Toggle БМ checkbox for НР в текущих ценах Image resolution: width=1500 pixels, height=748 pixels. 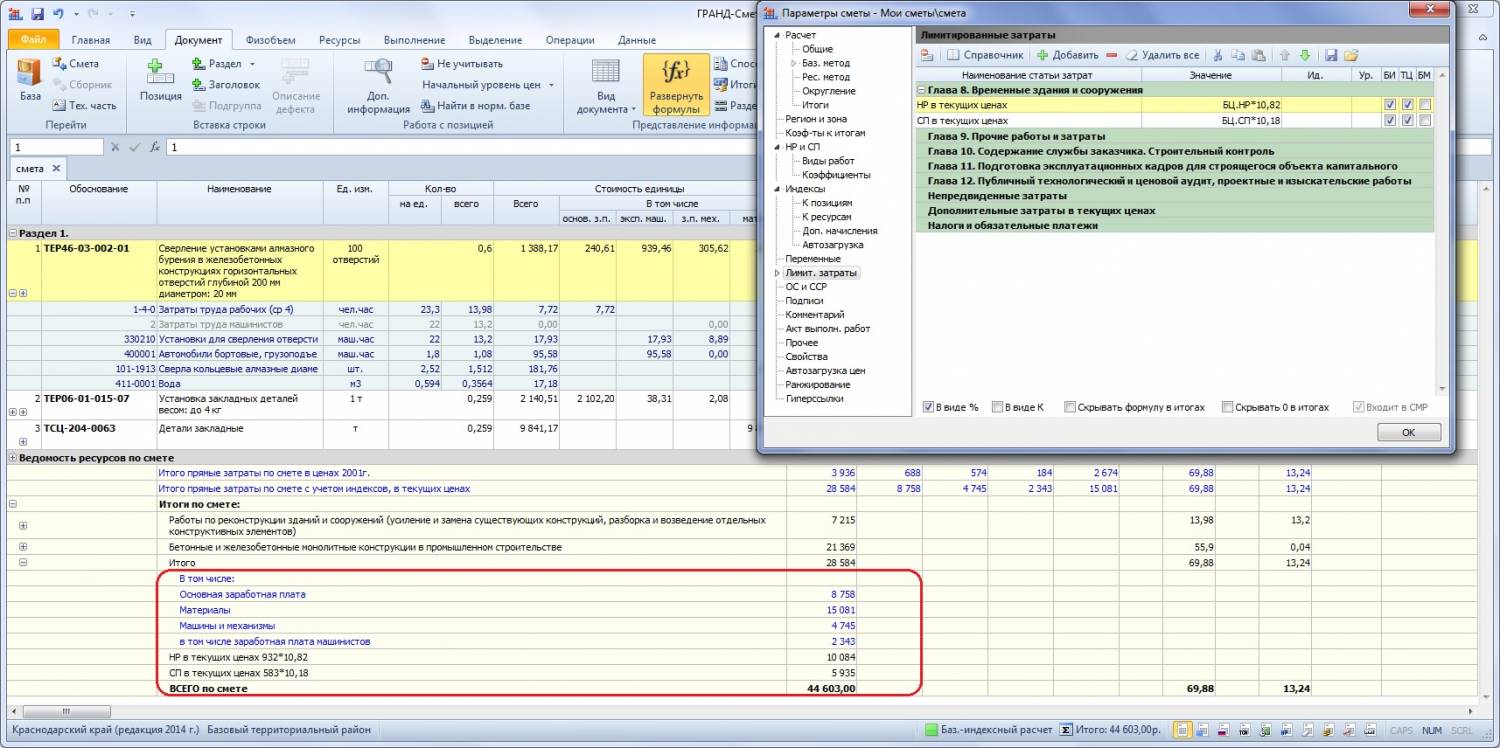click(x=1424, y=105)
